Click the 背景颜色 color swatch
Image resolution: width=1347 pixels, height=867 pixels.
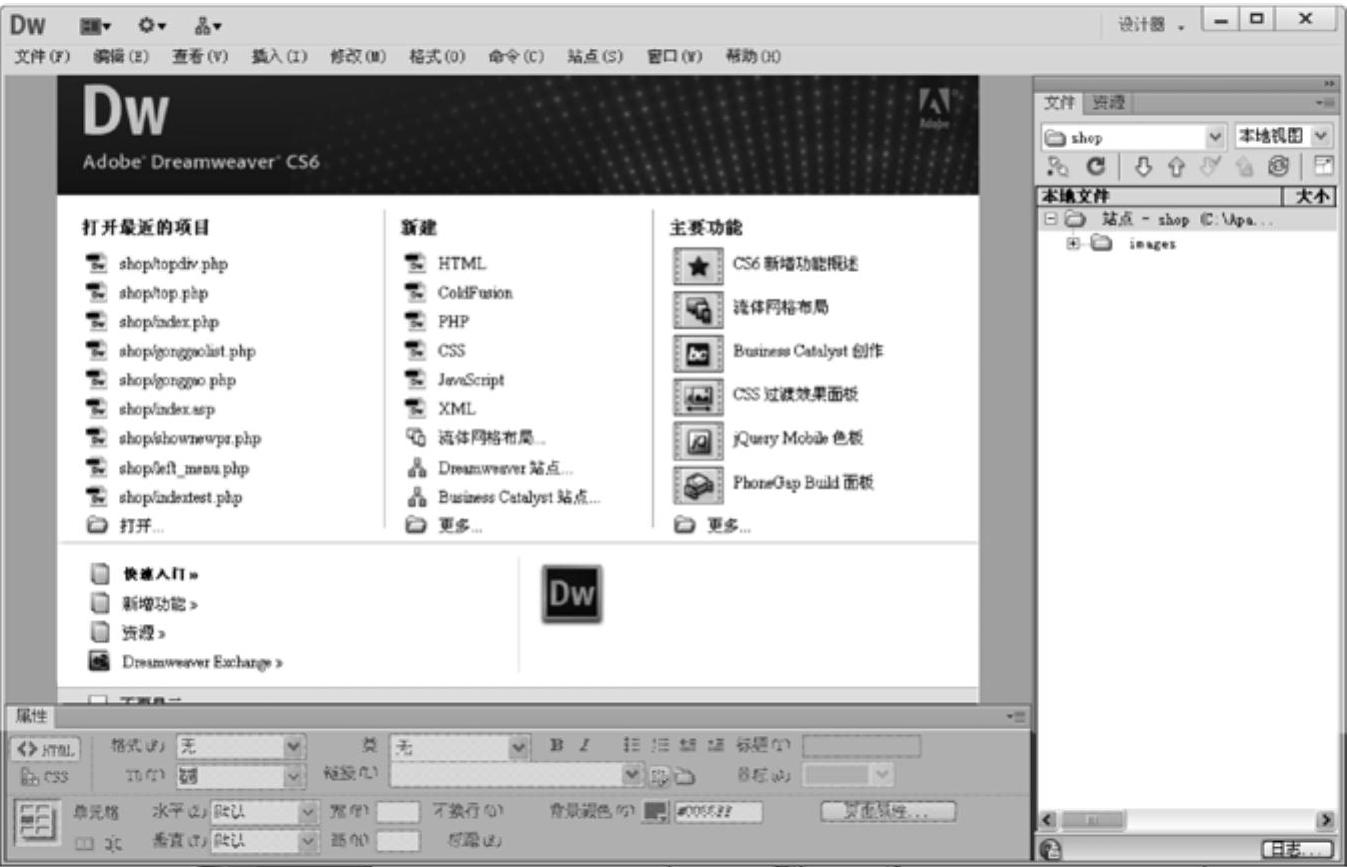click(657, 813)
